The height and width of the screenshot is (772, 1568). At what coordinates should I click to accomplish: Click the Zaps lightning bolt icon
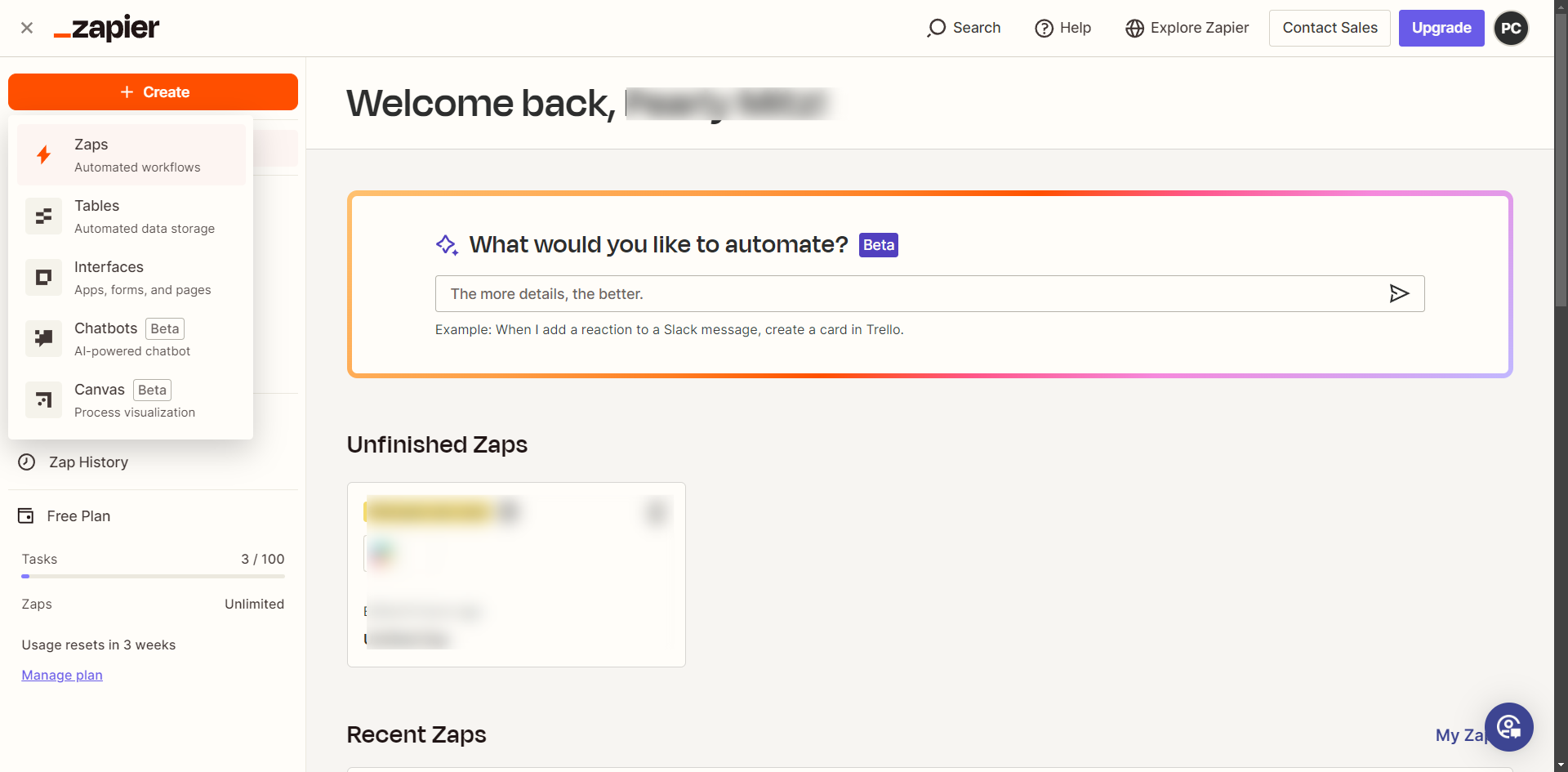point(44,154)
